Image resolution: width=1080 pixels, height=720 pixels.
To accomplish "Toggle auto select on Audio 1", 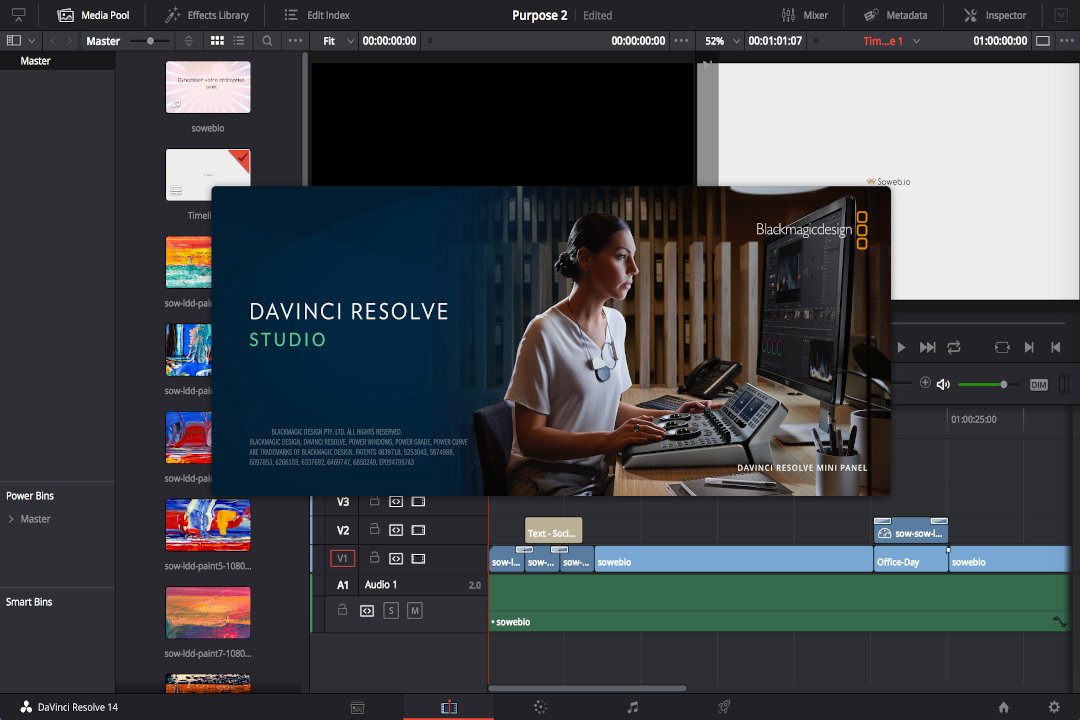I will tap(367, 610).
